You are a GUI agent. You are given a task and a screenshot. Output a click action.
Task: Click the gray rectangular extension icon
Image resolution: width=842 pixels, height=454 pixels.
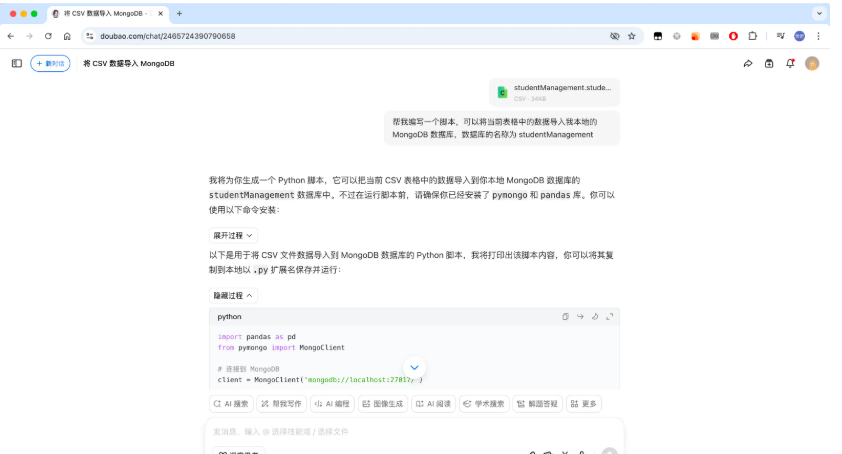point(714,36)
